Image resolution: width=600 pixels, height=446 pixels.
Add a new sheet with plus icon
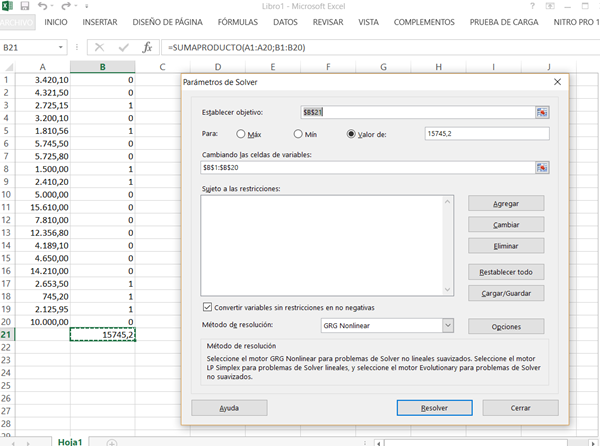[111, 441]
